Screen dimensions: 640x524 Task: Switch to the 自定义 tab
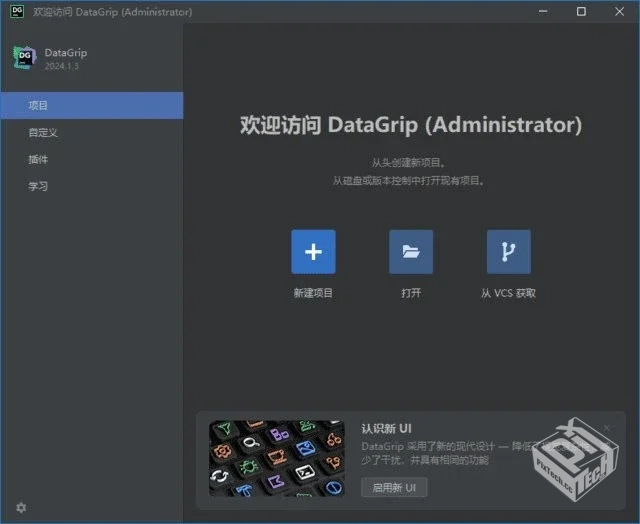[92, 132]
